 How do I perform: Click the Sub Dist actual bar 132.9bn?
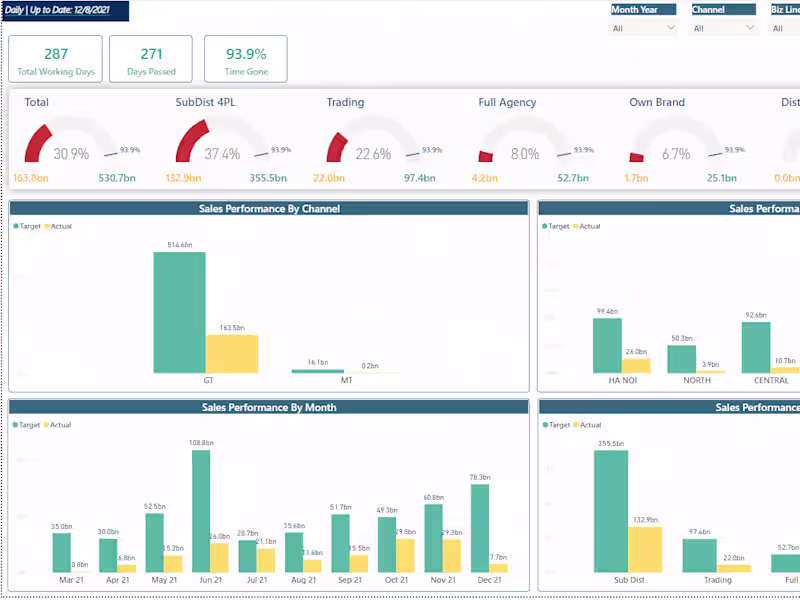pos(645,549)
